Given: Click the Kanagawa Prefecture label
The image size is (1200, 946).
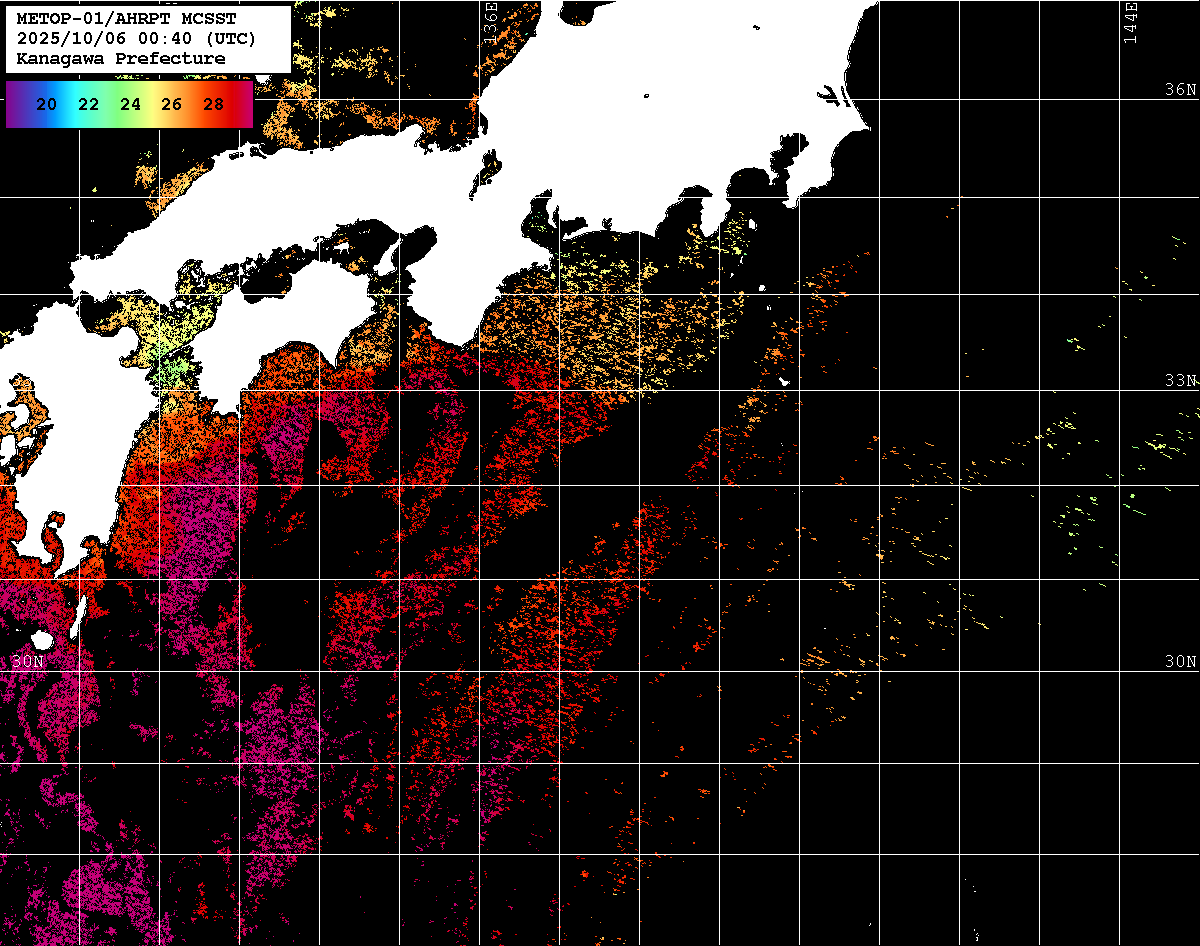Looking at the screenshot, I should click(121, 59).
